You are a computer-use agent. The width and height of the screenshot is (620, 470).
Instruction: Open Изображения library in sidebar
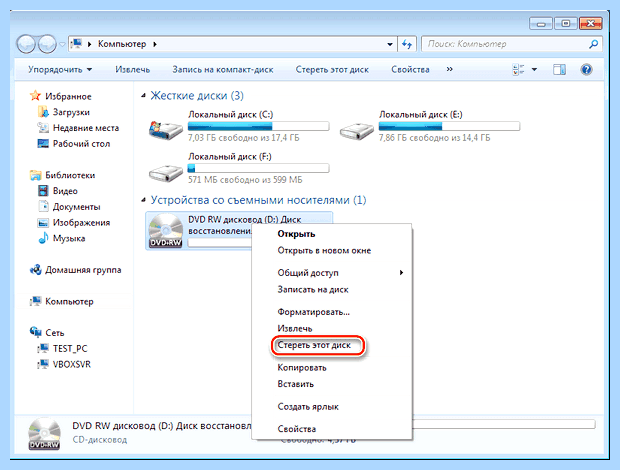81,223
